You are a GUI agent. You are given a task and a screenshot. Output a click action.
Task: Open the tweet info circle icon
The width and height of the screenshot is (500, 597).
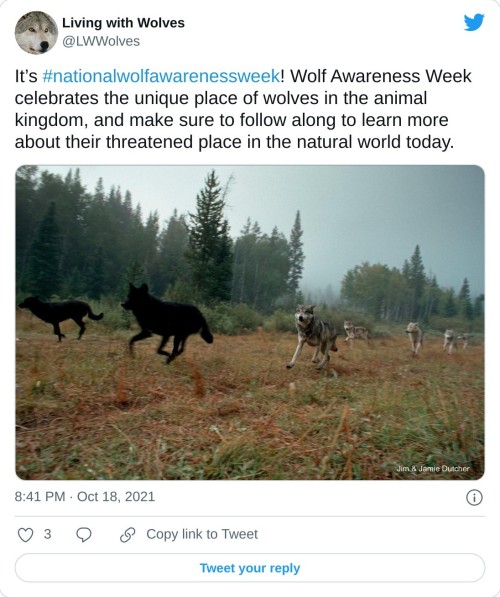(474, 497)
